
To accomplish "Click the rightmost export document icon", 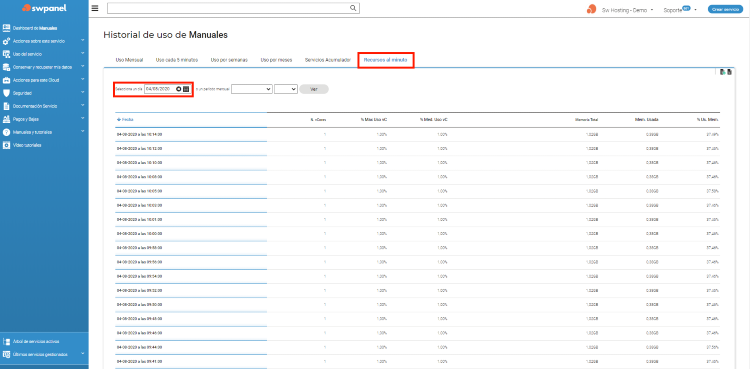I will (x=729, y=72).
